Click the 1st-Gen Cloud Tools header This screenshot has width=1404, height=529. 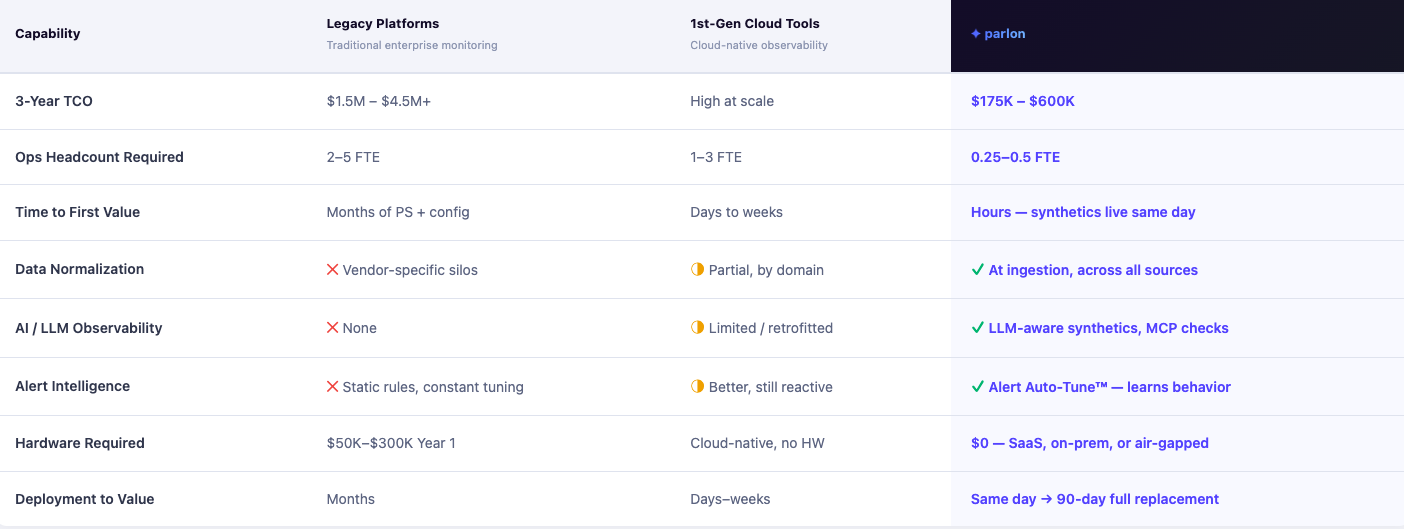[755, 24]
